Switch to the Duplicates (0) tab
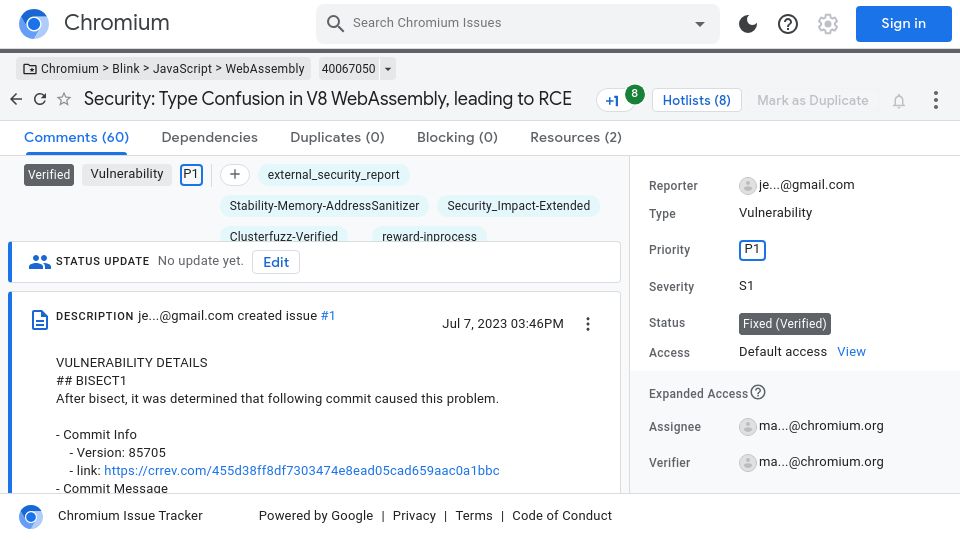 [x=337, y=137]
